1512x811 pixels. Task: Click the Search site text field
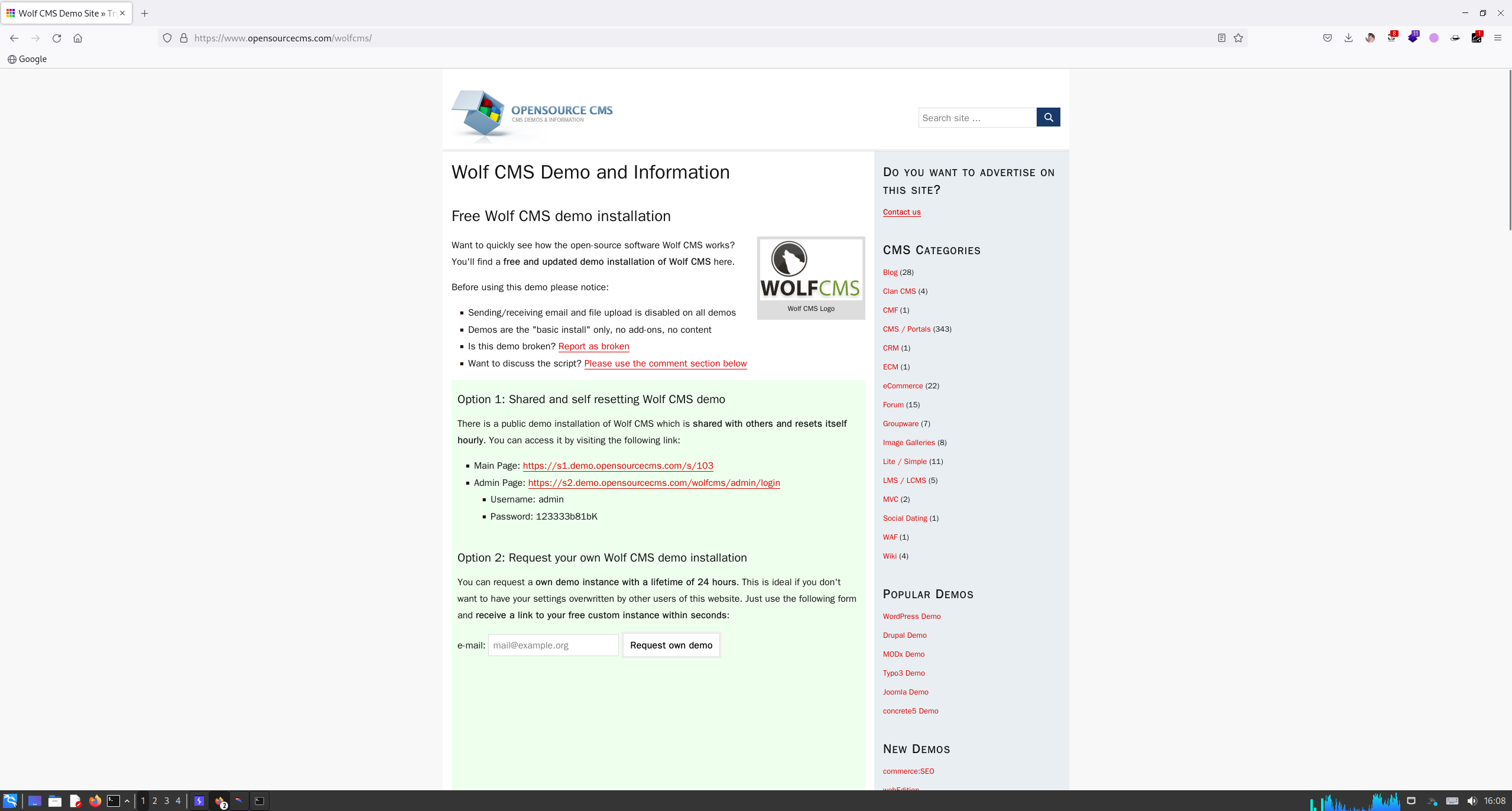[x=978, y=117]
